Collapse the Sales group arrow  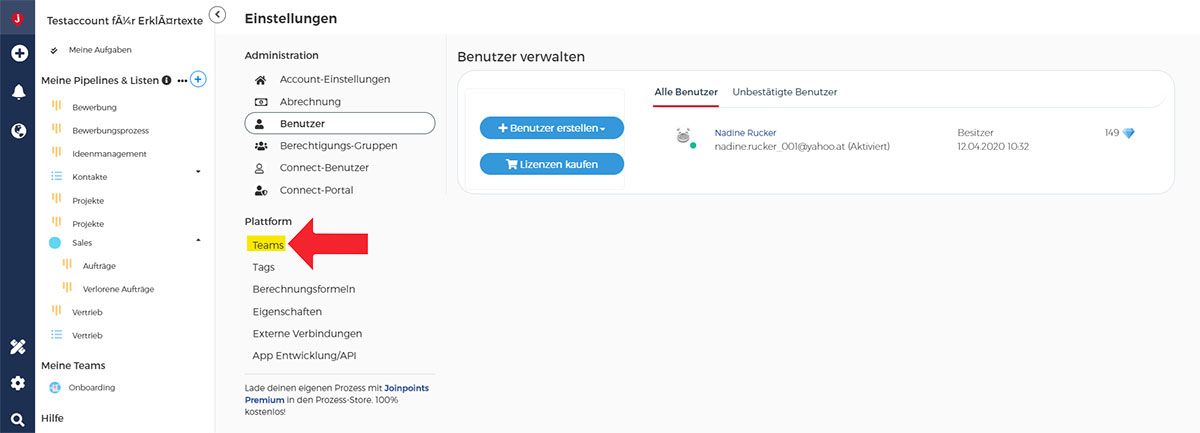click(x=198, y=240)
